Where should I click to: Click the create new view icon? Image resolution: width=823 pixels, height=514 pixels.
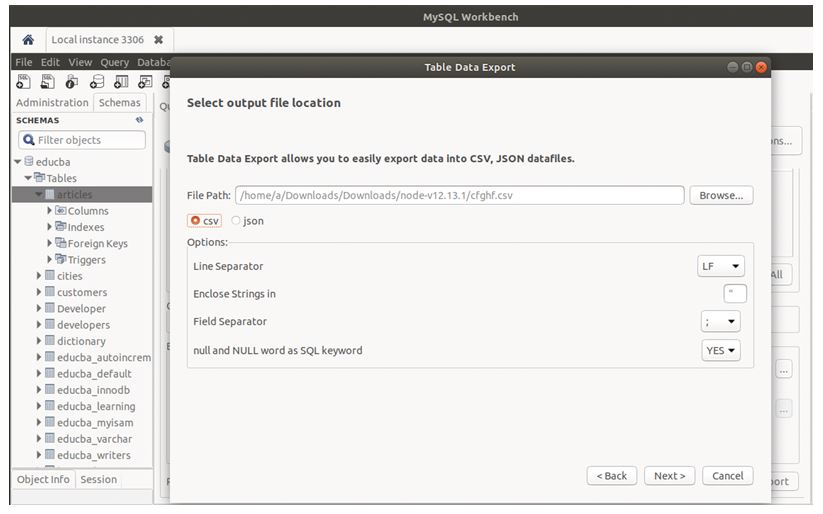(x=145, y=82)
